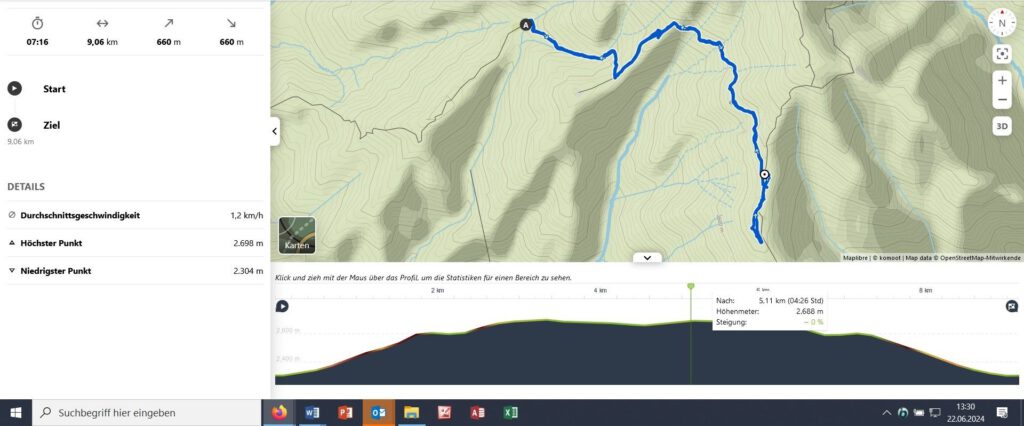Select the Ziel waypoint in sidebar
1024x426 pixels.
point(52,125)
